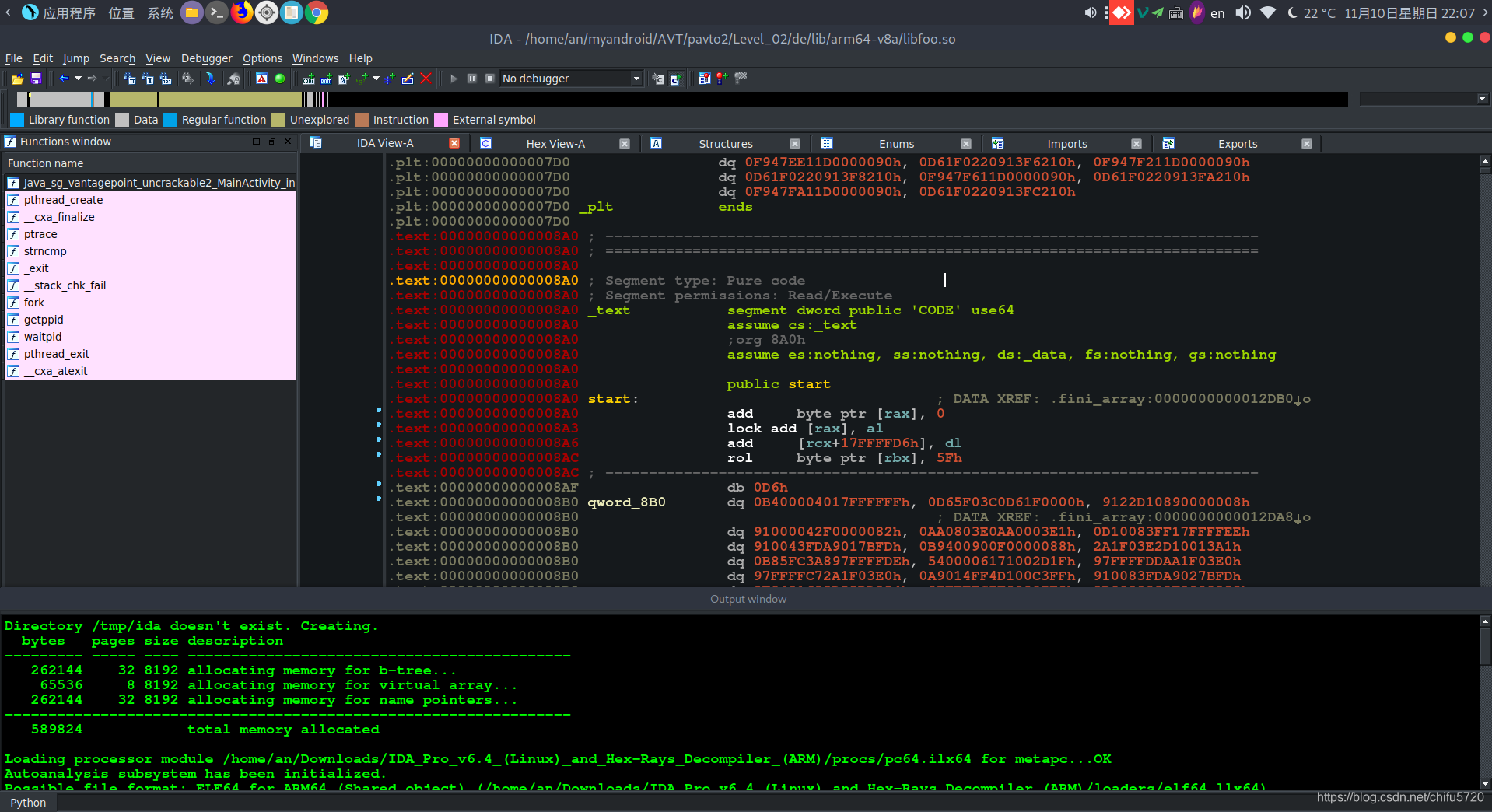
Task: Select the __stack_chk_fail function entry
Action: [x=151, y=285]
